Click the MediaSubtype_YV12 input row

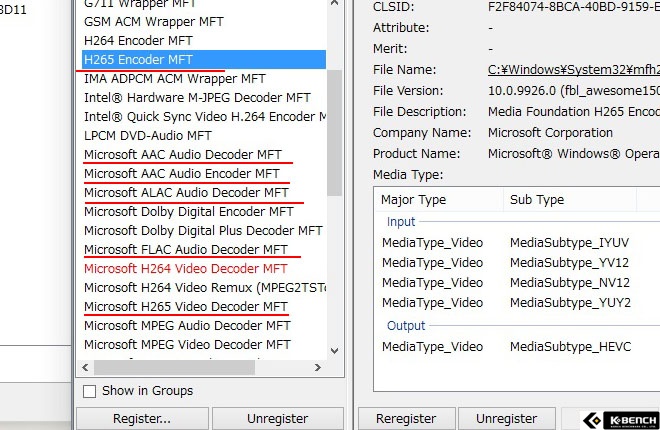[517, 263]
